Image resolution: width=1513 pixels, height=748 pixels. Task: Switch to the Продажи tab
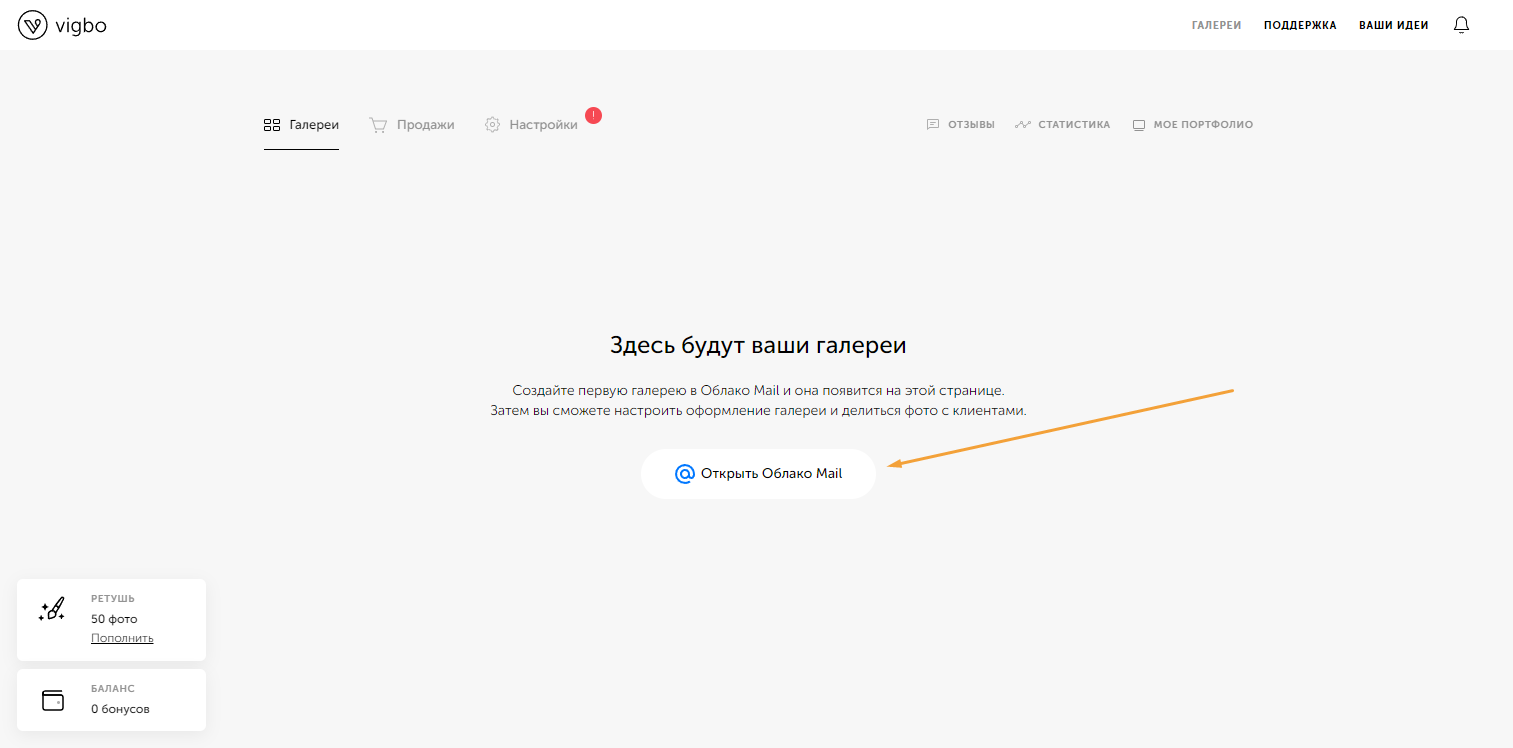click(412, 125)
